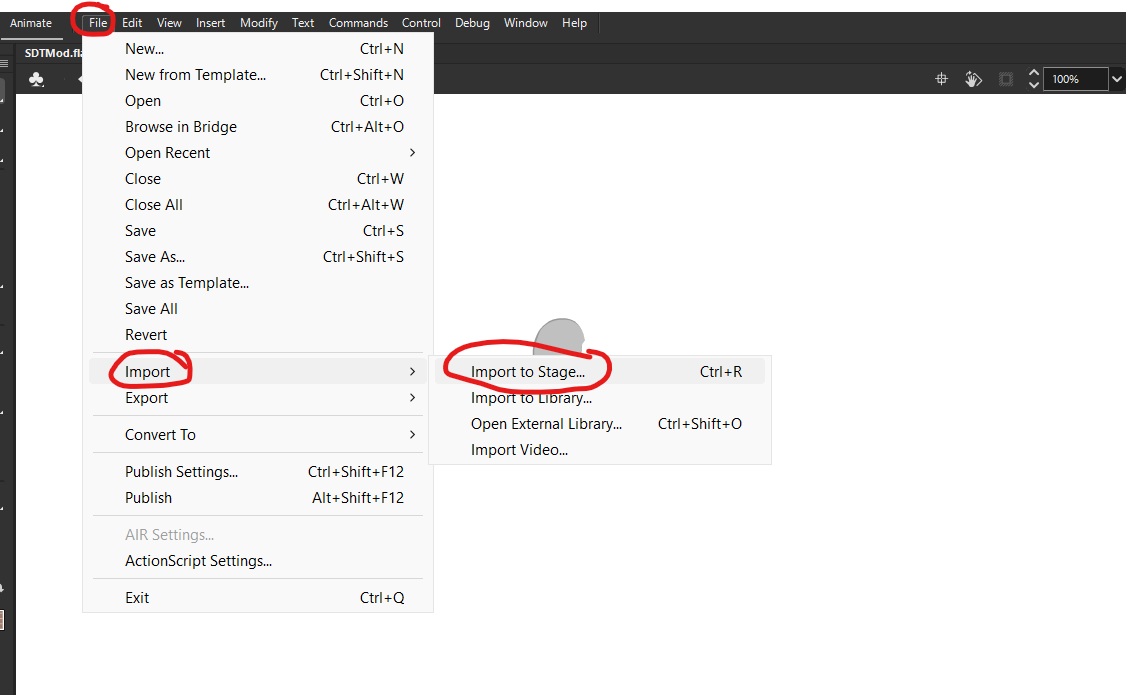Choose Import to Stage from submenu
Screen dimensions: 1126x695
[527, 372]
